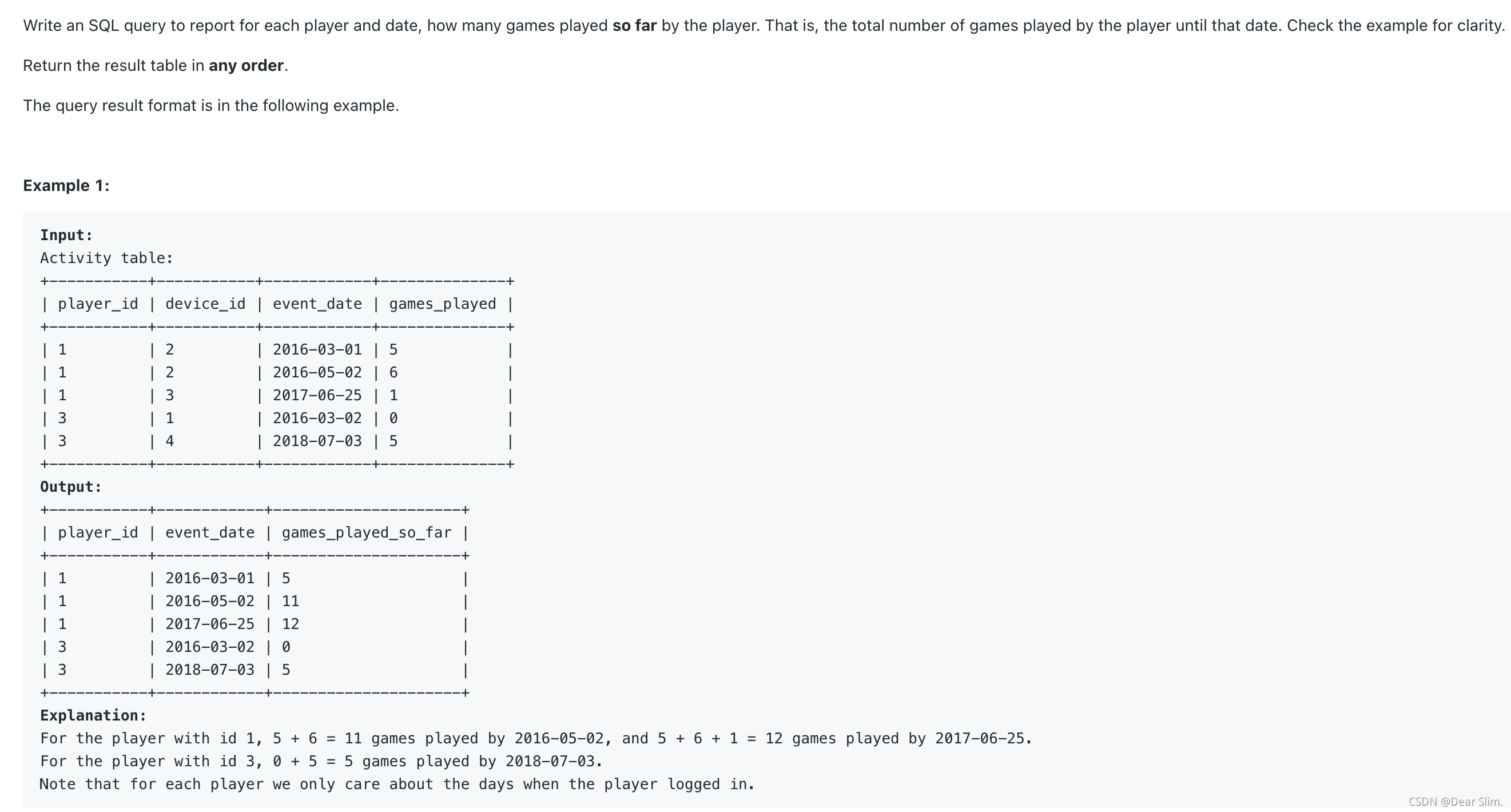1511x812 pixels.
Task: Click the 'games_played_so_far' column header
Action: pos(367,533)
